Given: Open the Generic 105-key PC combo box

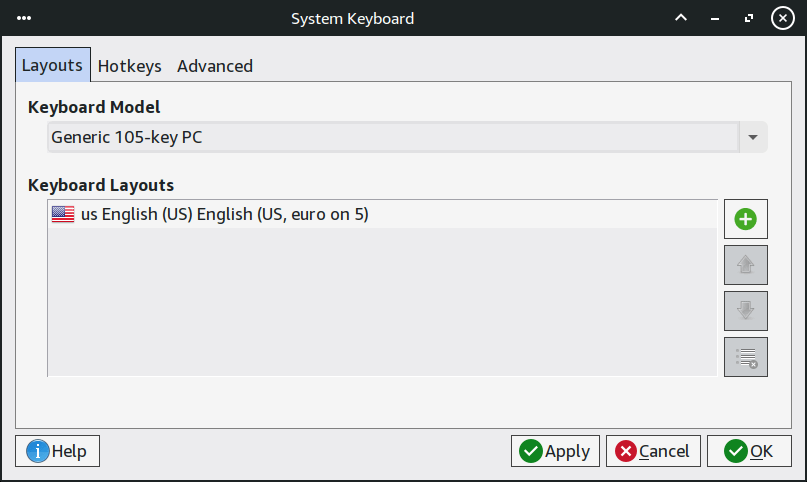Looking at the screenshot, I should pos(392,137).
